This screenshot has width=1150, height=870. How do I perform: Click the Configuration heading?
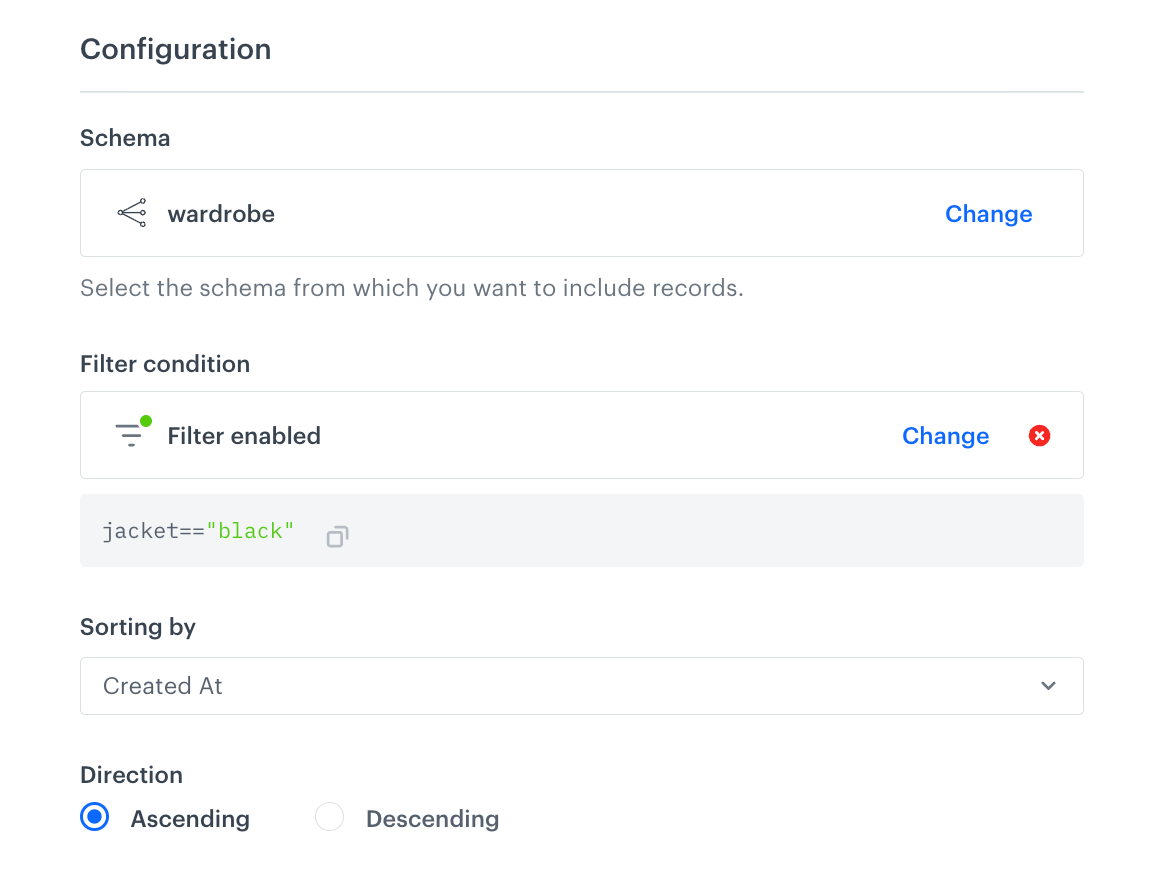175,48
